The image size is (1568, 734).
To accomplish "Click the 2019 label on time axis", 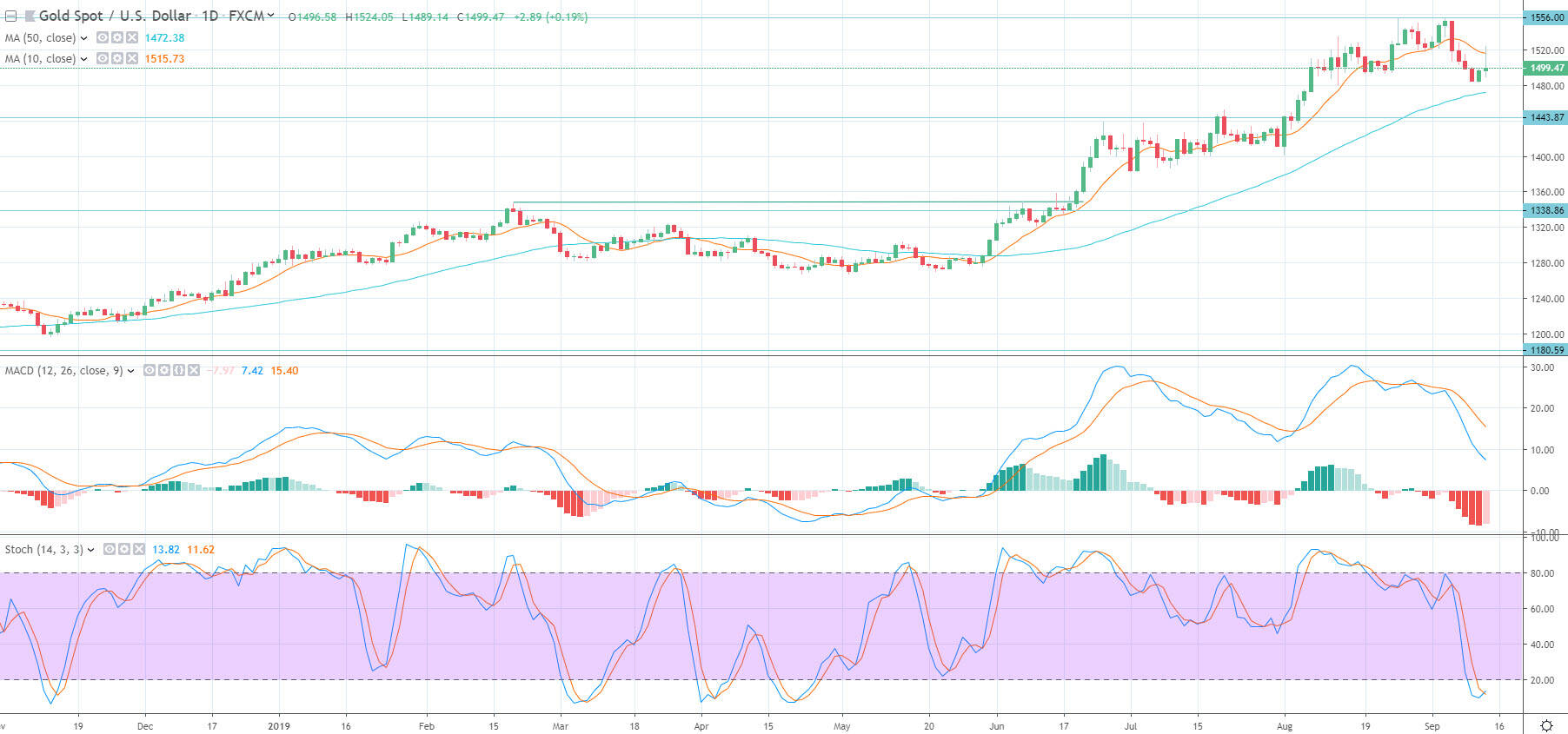I will click(278, 726).
